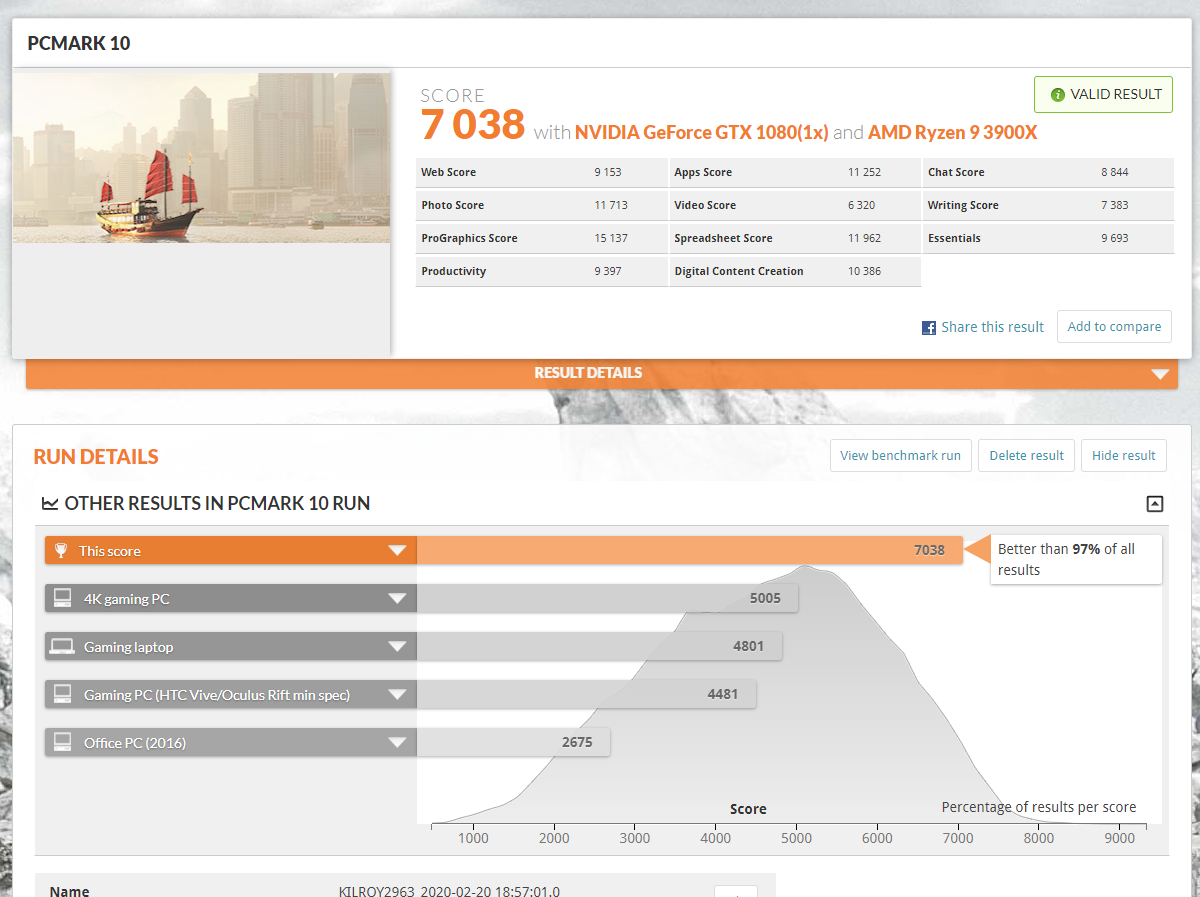Expand the Result Details bar arrow

coord(1159,374)
